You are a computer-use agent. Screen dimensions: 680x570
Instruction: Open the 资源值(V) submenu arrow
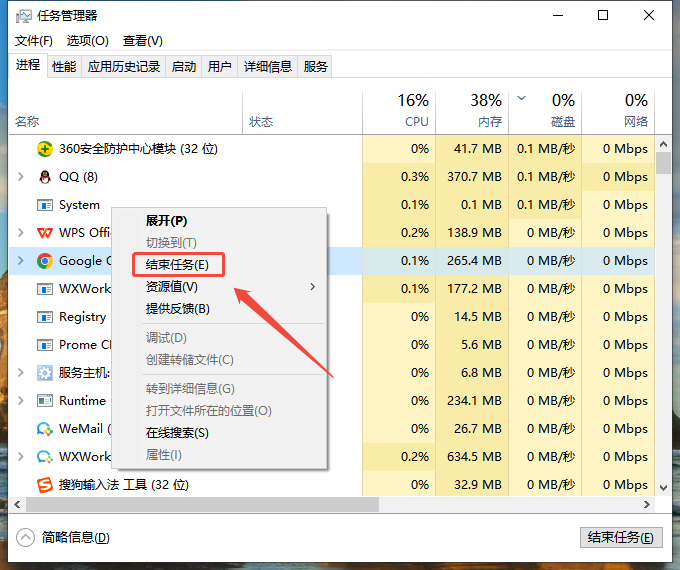[x=313, y=287]
